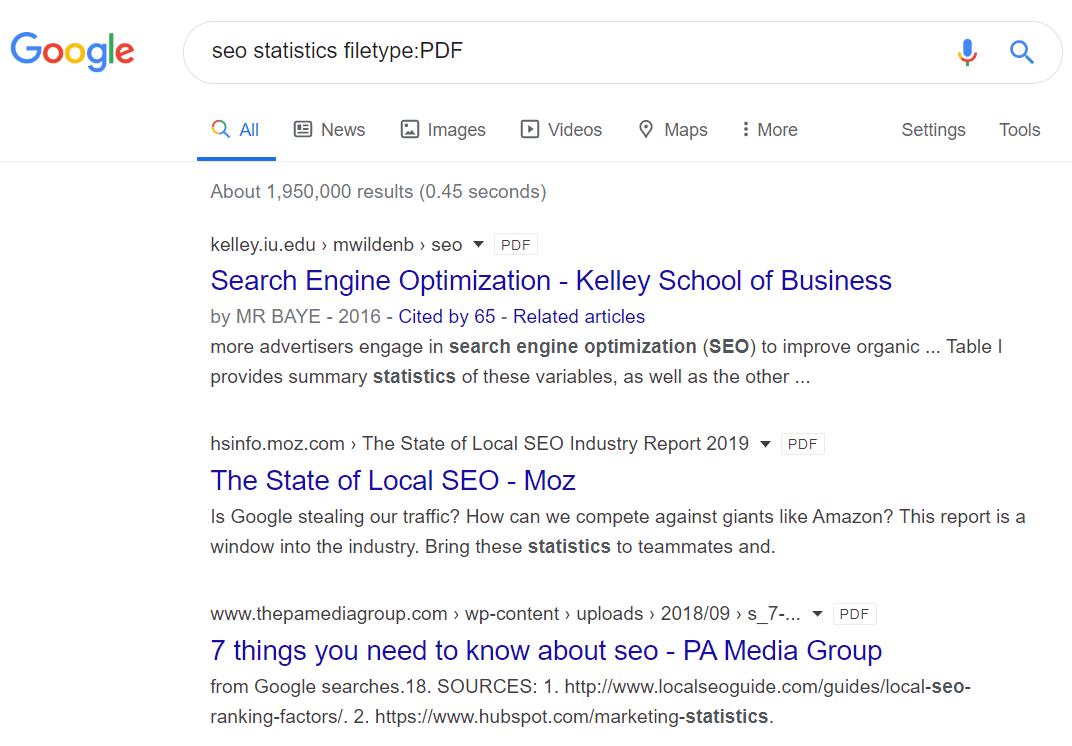Open Maps search via its pin icon
Image resolution: width=1072 pixels, height=746 pixels.
(x=645, y=129)
